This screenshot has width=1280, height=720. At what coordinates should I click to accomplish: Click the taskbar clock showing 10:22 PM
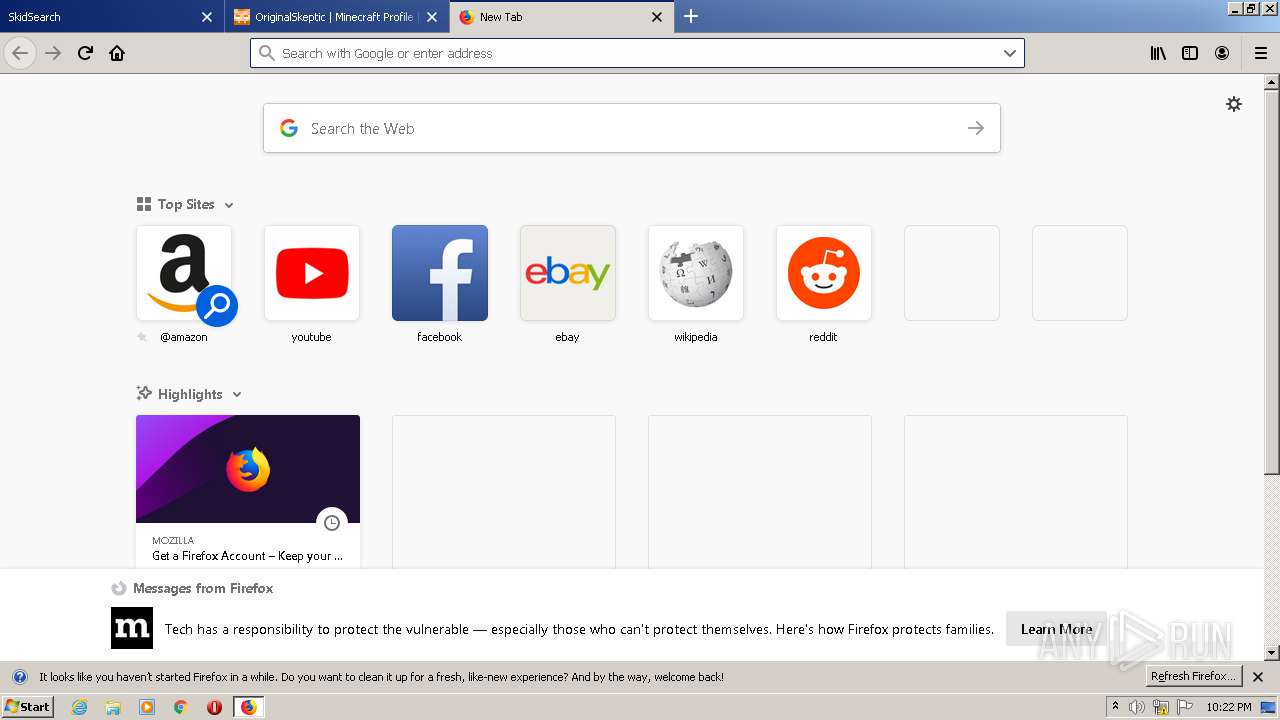pos(1228,707)
